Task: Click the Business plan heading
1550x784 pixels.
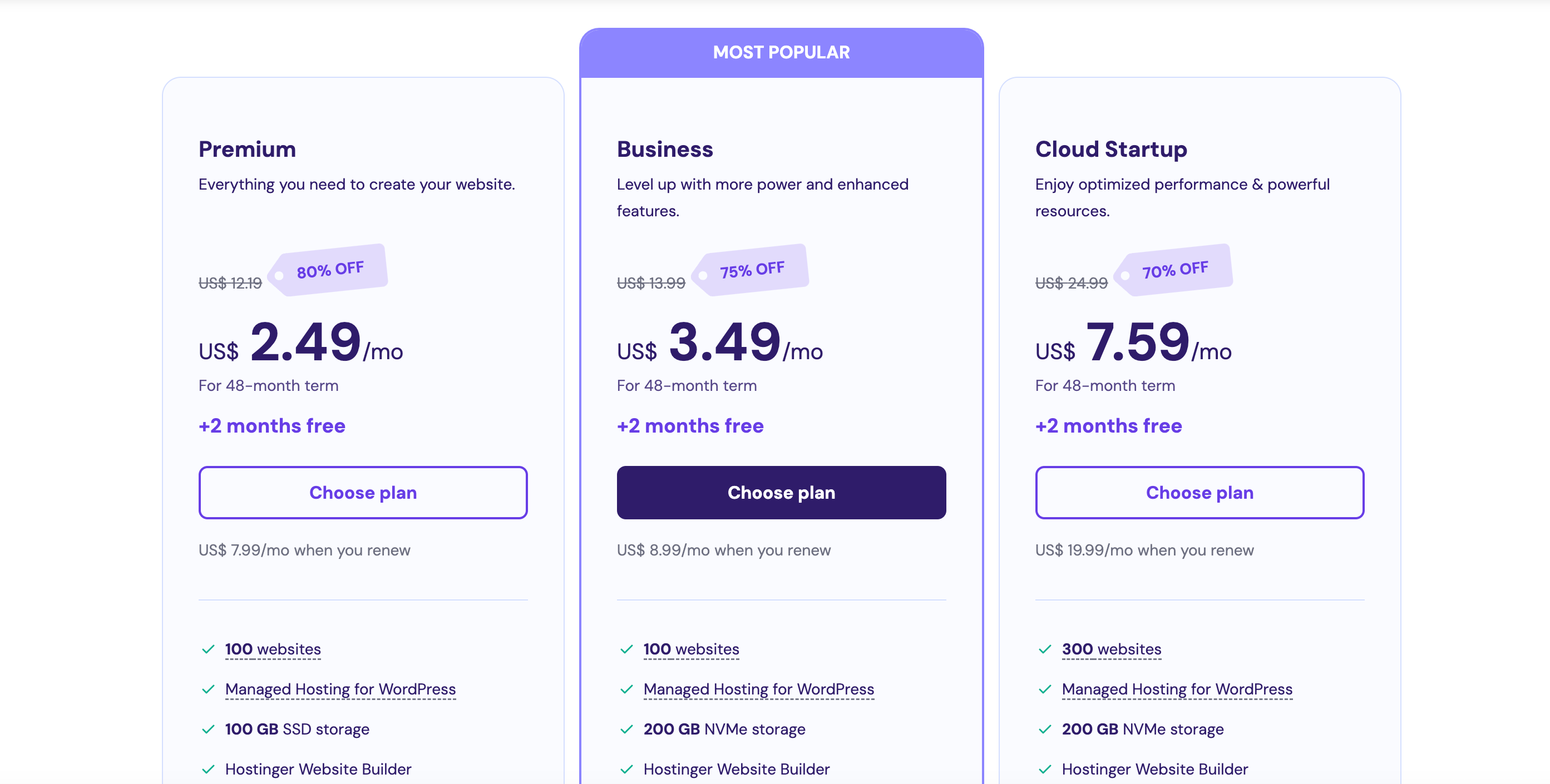Action: (x=664, y=149)
